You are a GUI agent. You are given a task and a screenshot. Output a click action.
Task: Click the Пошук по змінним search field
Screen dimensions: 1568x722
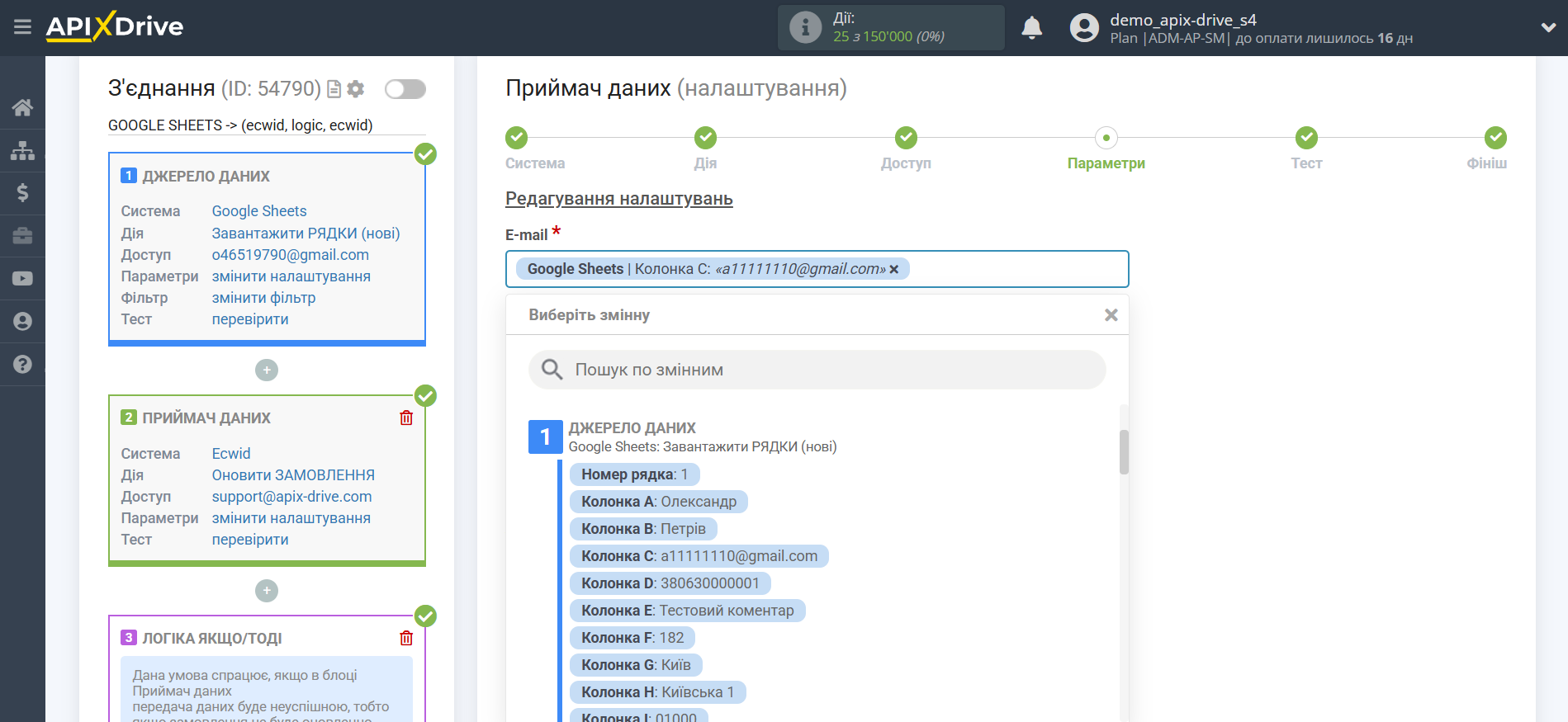click(817, 370)
